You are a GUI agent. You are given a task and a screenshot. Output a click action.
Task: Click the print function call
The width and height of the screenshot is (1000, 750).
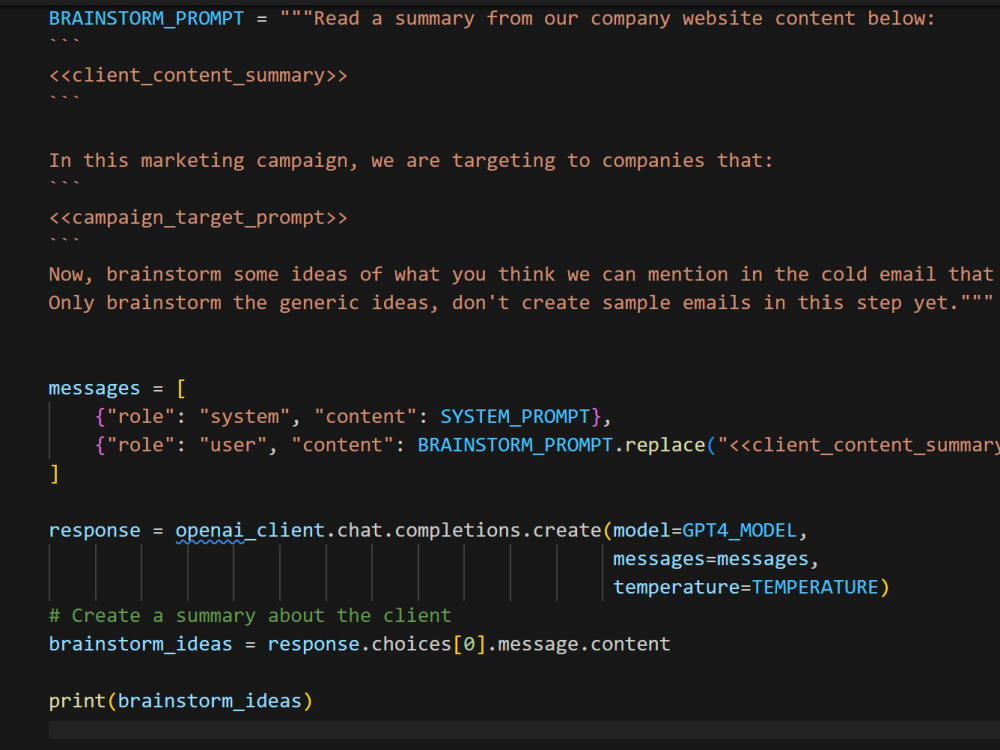pos(77,701)
